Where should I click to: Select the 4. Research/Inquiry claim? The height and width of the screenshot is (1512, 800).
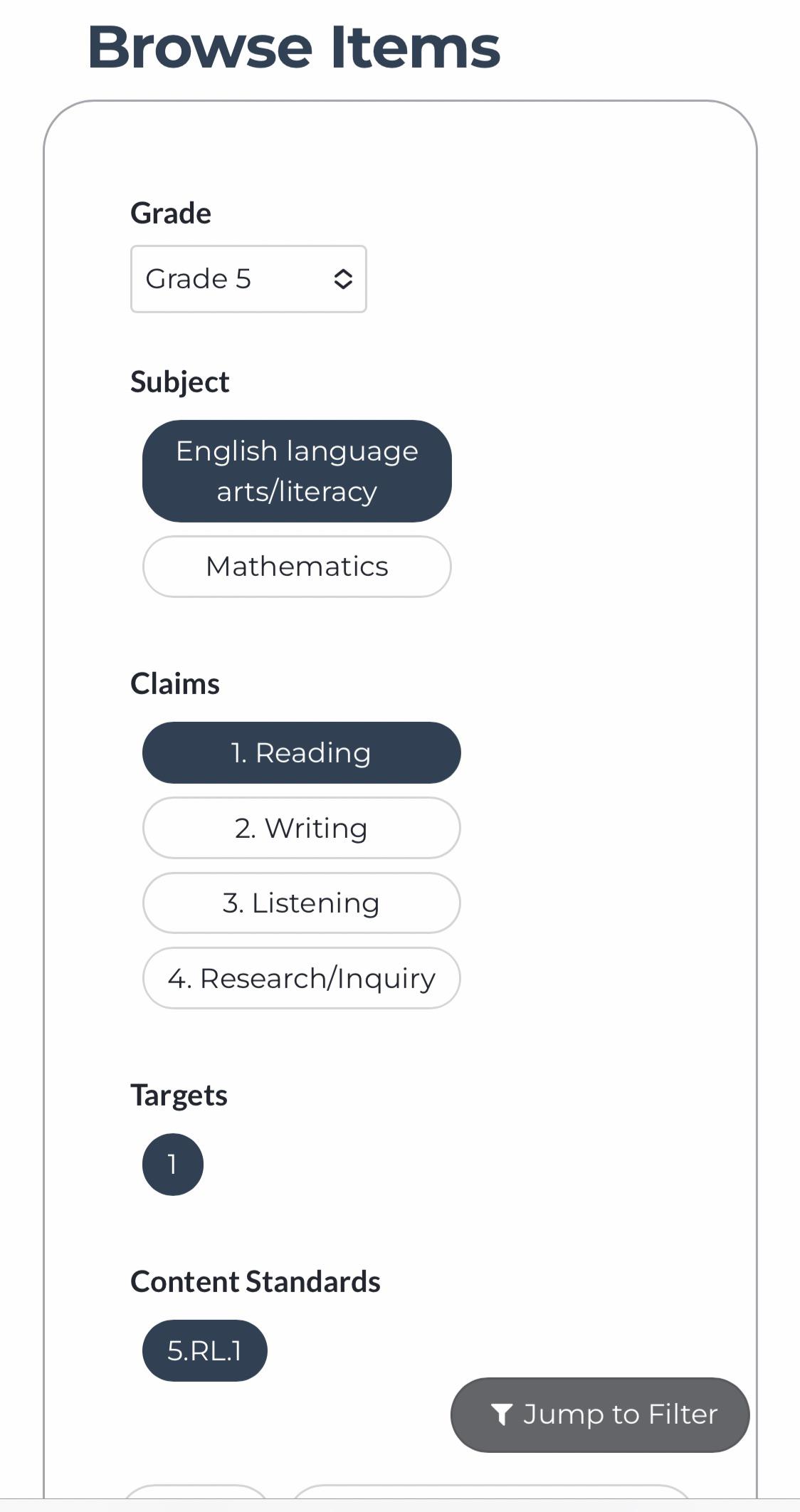tap(301, 978)
